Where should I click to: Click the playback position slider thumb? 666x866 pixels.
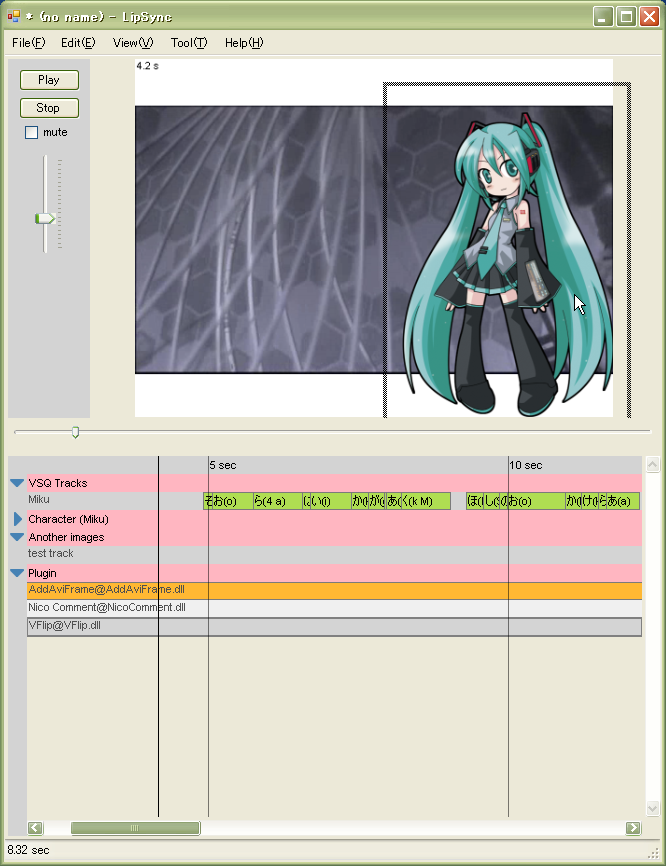click(x=76, y=432)
